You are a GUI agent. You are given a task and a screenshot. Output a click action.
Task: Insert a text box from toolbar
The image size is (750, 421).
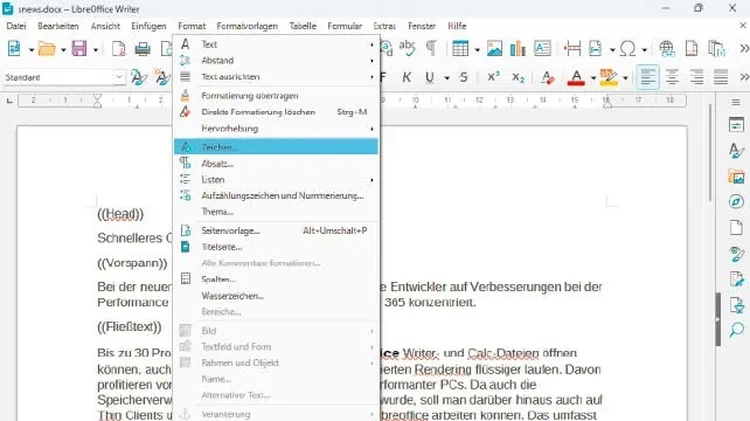(x=542, y=48)
